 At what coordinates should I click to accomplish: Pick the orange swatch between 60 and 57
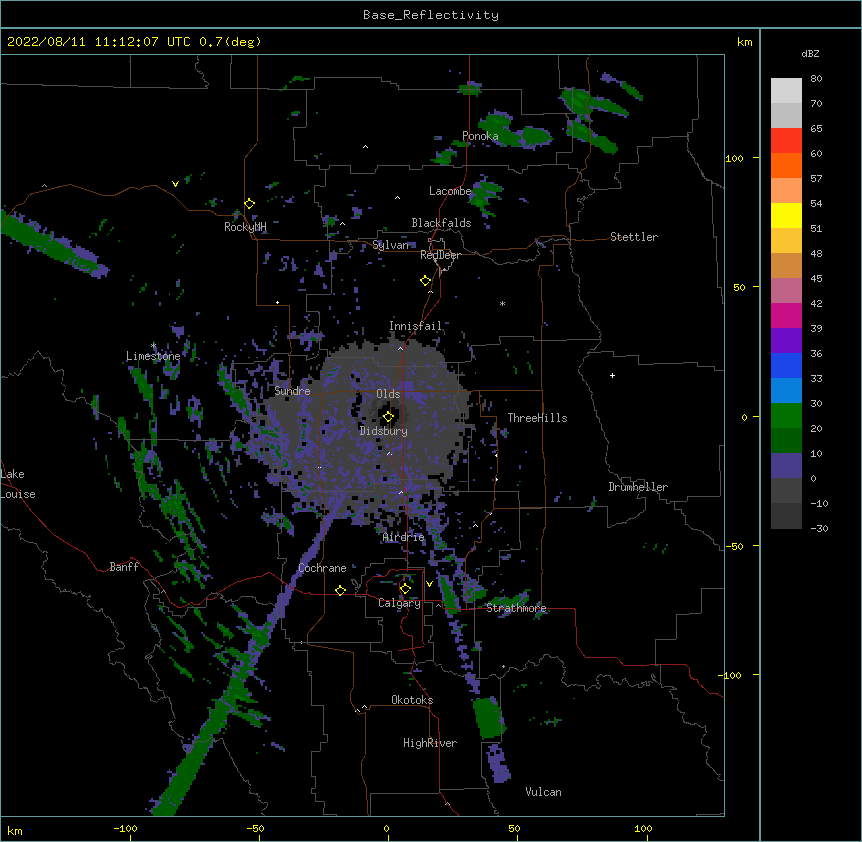[786, 165]
